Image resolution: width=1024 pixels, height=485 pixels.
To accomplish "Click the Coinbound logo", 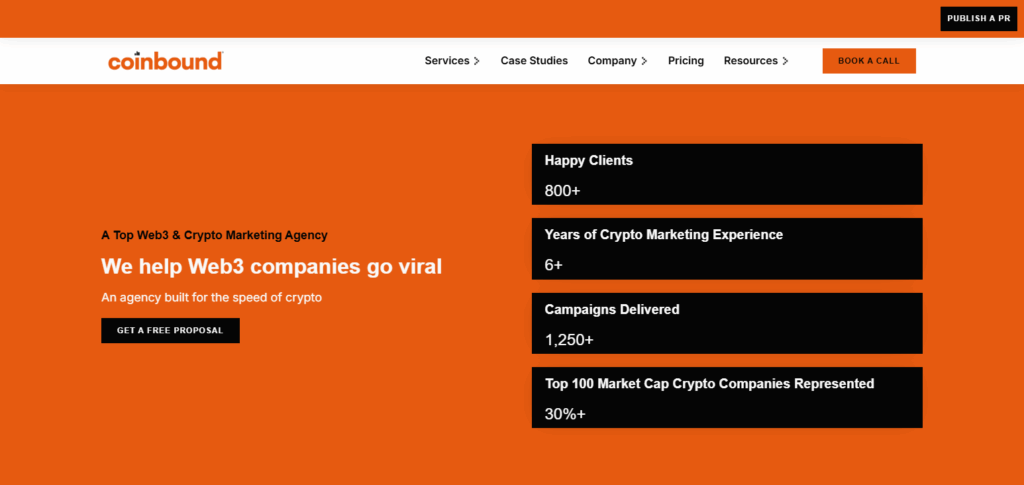I will click(165, 61).
